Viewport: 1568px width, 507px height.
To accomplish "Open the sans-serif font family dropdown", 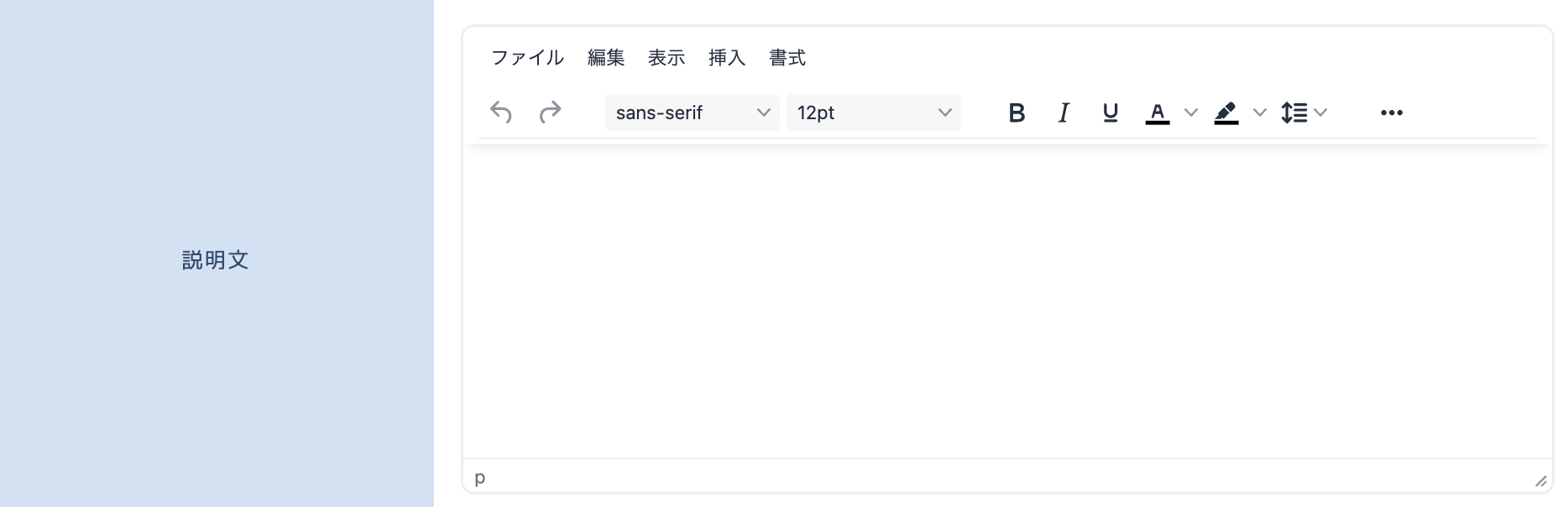I will [x=692, y=112].
